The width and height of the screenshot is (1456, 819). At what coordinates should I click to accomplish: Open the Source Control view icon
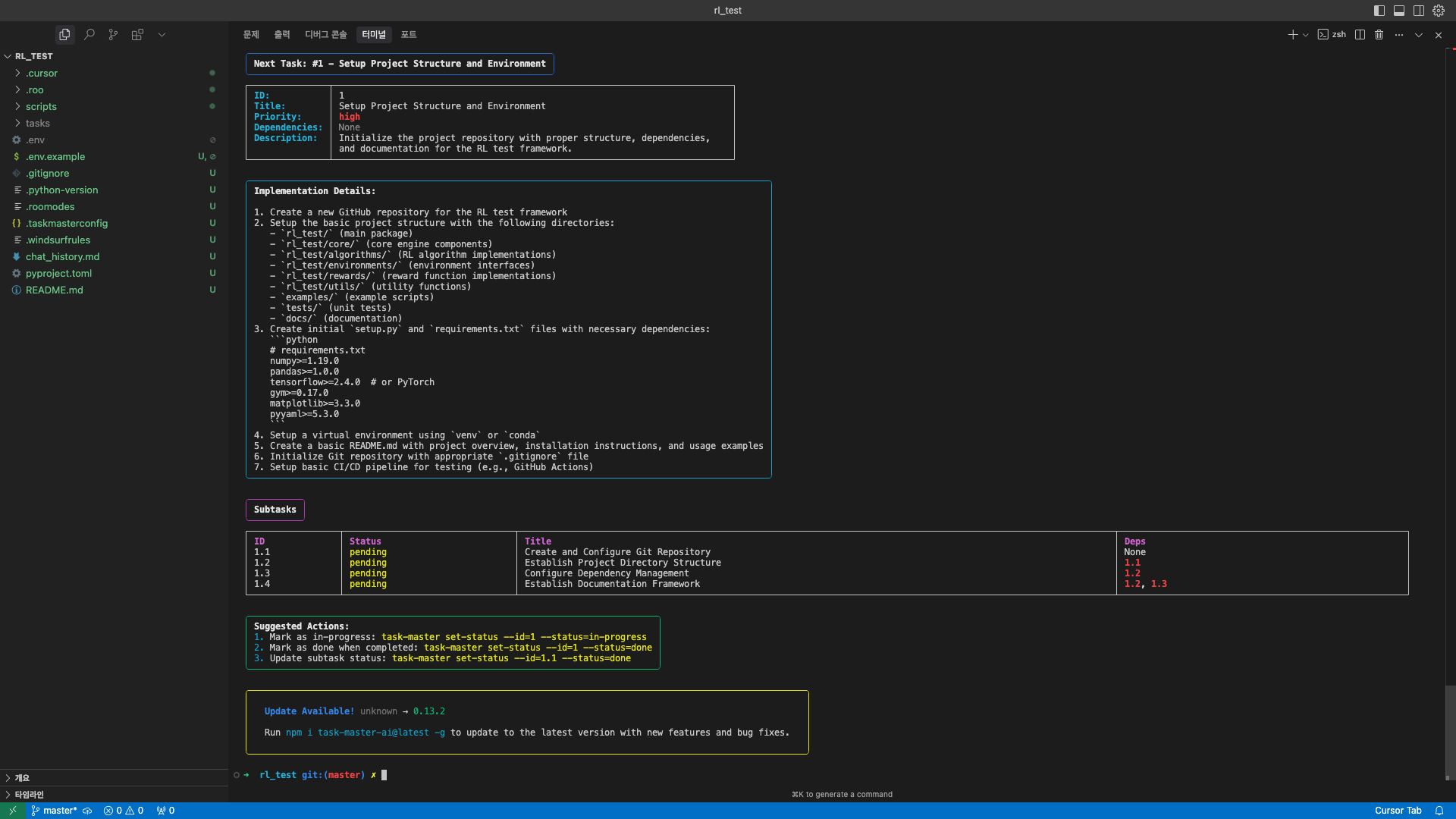pos(113,34)
